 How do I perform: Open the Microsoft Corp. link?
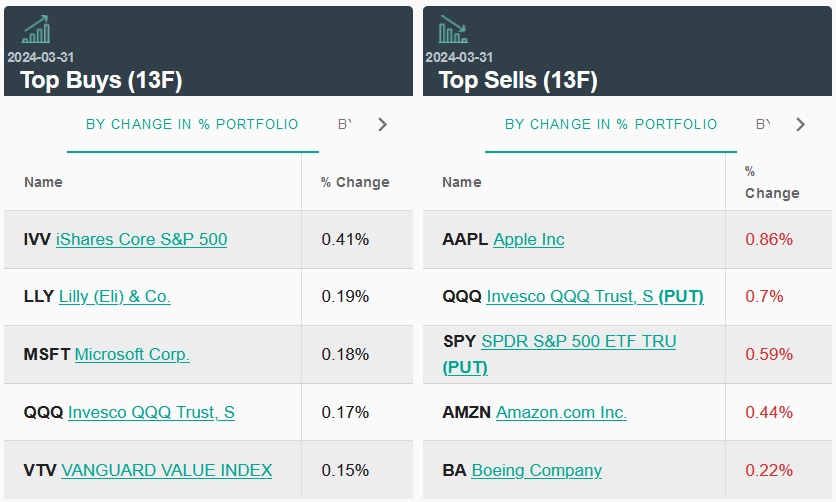[132, 354]
